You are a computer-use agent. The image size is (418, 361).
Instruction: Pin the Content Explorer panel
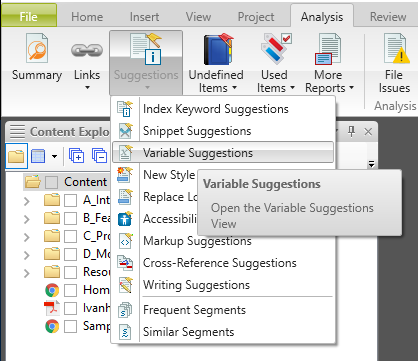pos(351,132)
